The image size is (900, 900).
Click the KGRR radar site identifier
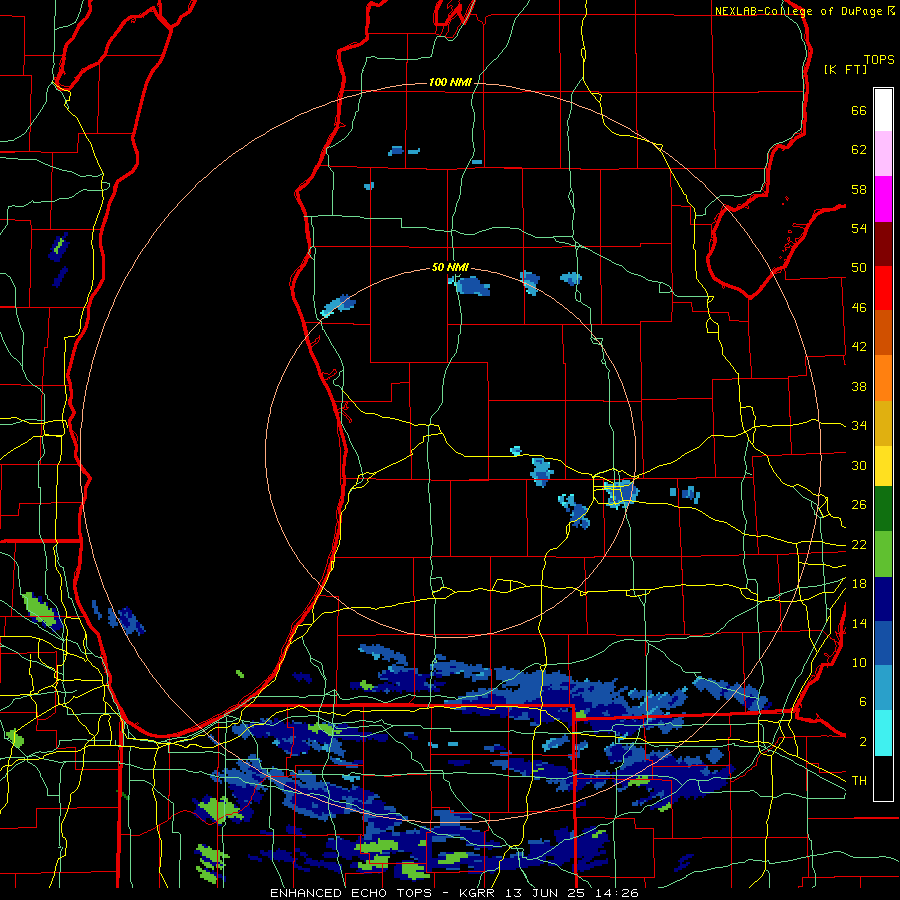[x=477, y=893]
